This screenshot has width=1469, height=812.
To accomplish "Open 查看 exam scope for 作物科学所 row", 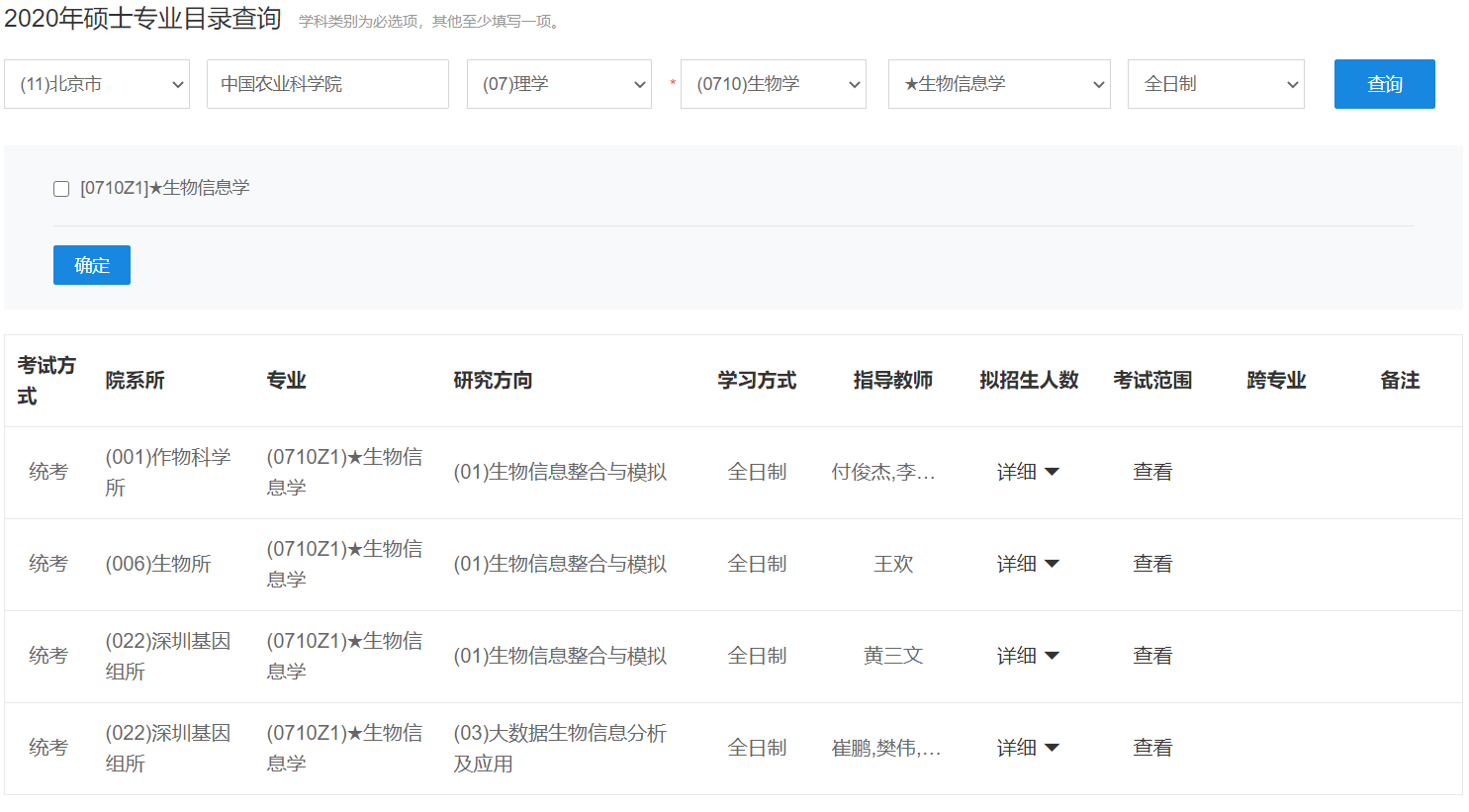I will (x=1152, y=472).
